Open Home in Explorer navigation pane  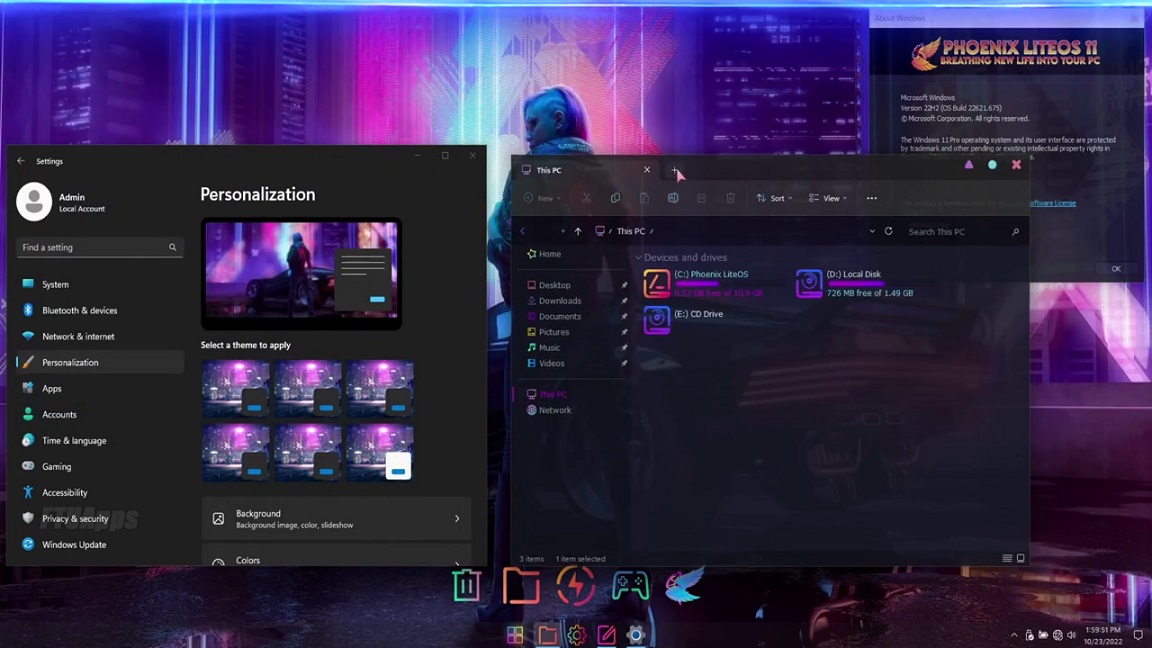(544, 254)
